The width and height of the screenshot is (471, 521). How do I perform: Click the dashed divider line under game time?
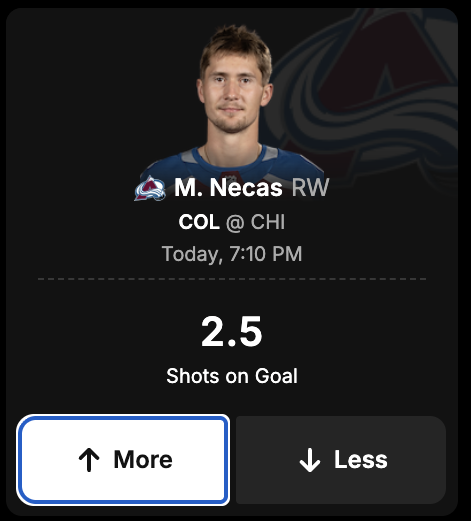(232, 279)
